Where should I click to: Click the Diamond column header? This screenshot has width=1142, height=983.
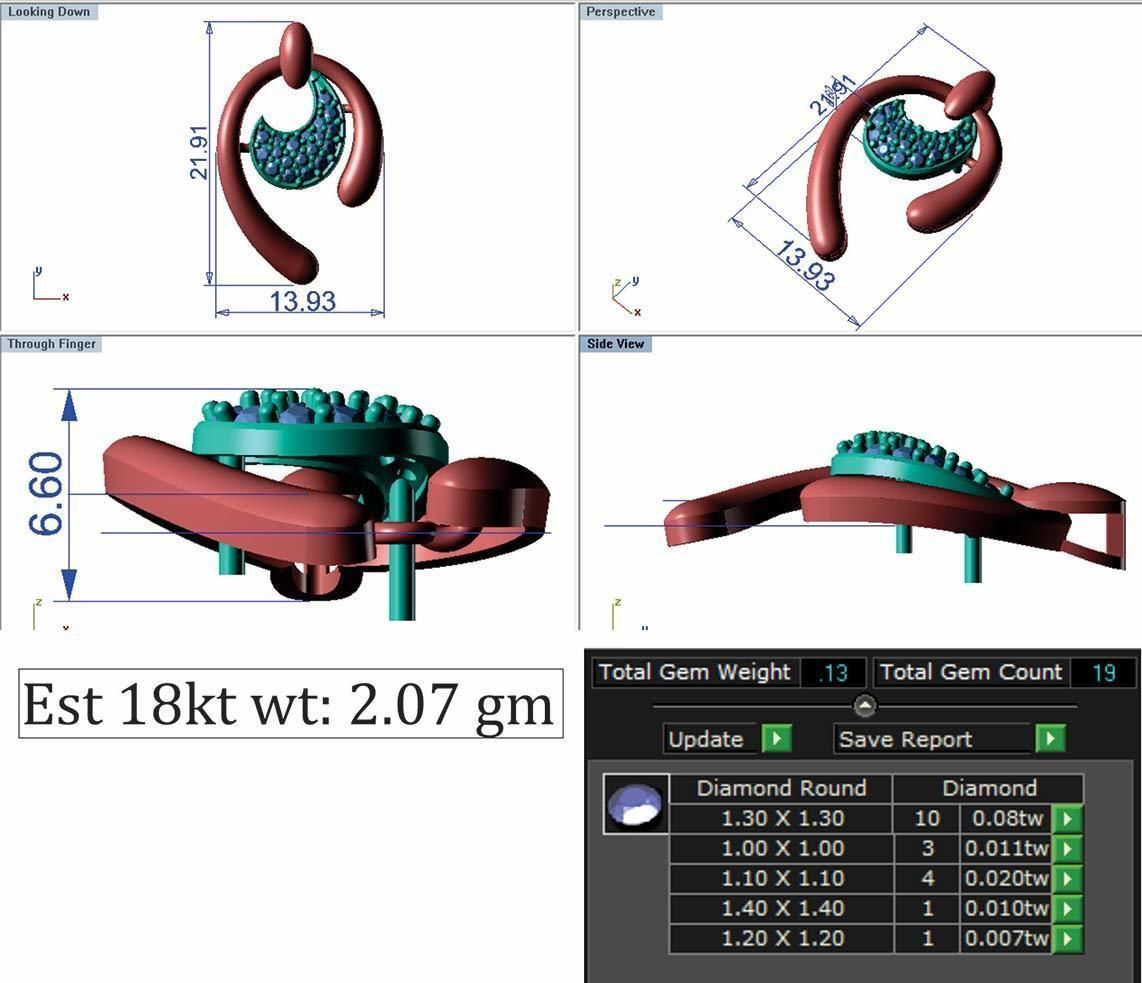click(988, 788)
